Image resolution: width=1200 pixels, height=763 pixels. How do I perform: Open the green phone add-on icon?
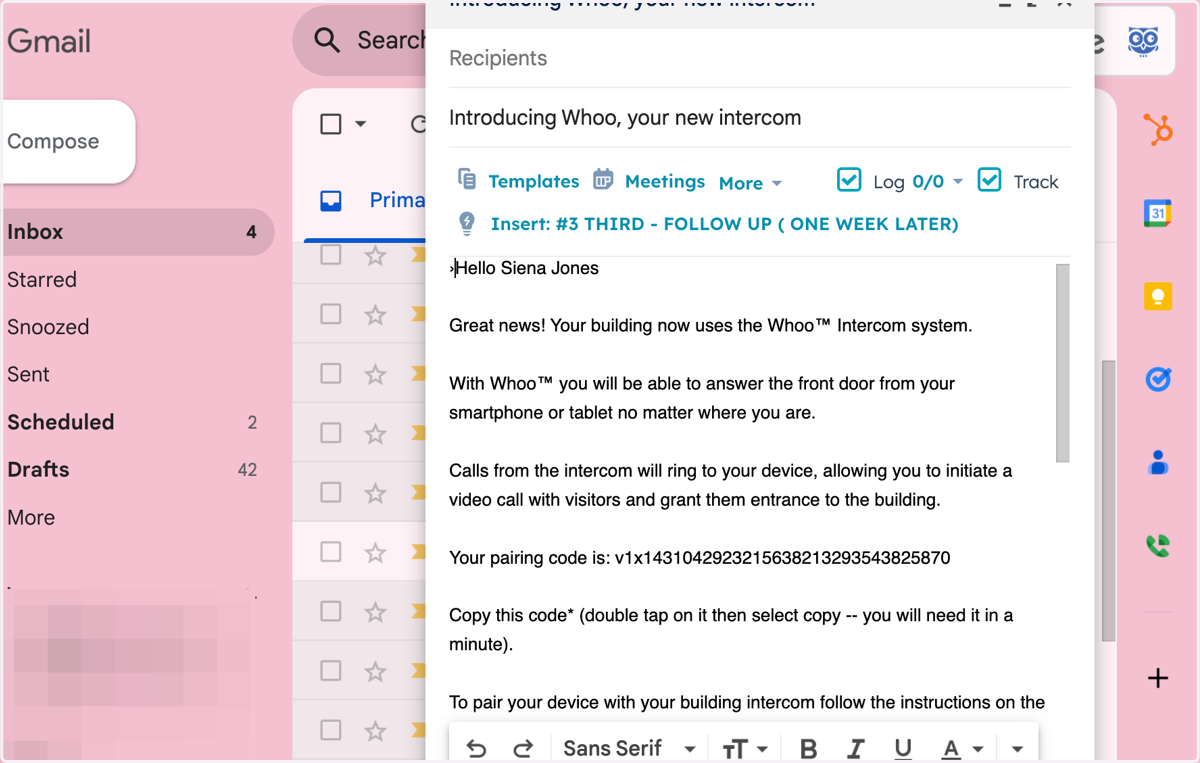(x=1158, y=546)
